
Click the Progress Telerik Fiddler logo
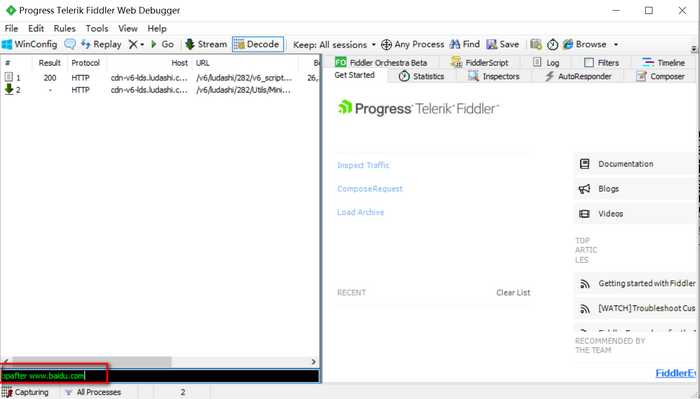pos(418,108)
